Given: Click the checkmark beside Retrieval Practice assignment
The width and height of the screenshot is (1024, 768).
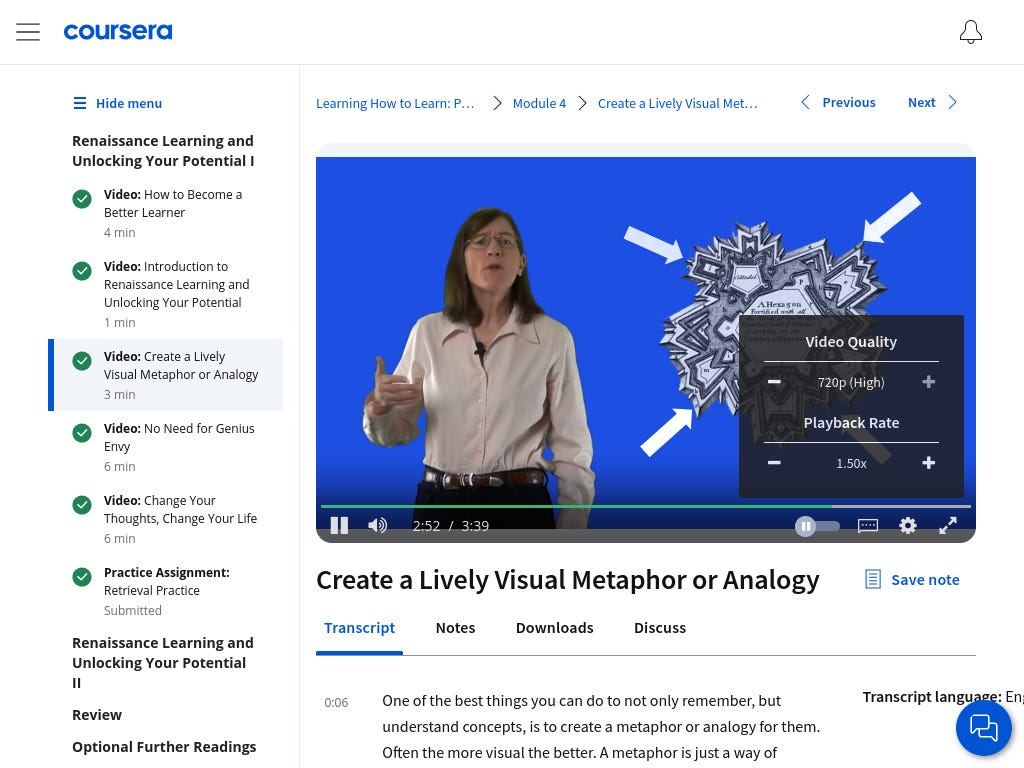Looking at the screenshot, I should click(x=82, y=577).
